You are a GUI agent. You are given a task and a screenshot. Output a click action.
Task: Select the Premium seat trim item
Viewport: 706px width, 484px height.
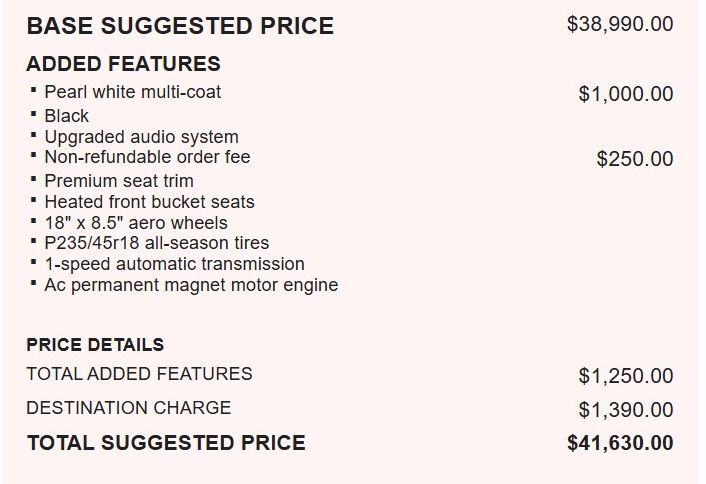coord(119,181)
